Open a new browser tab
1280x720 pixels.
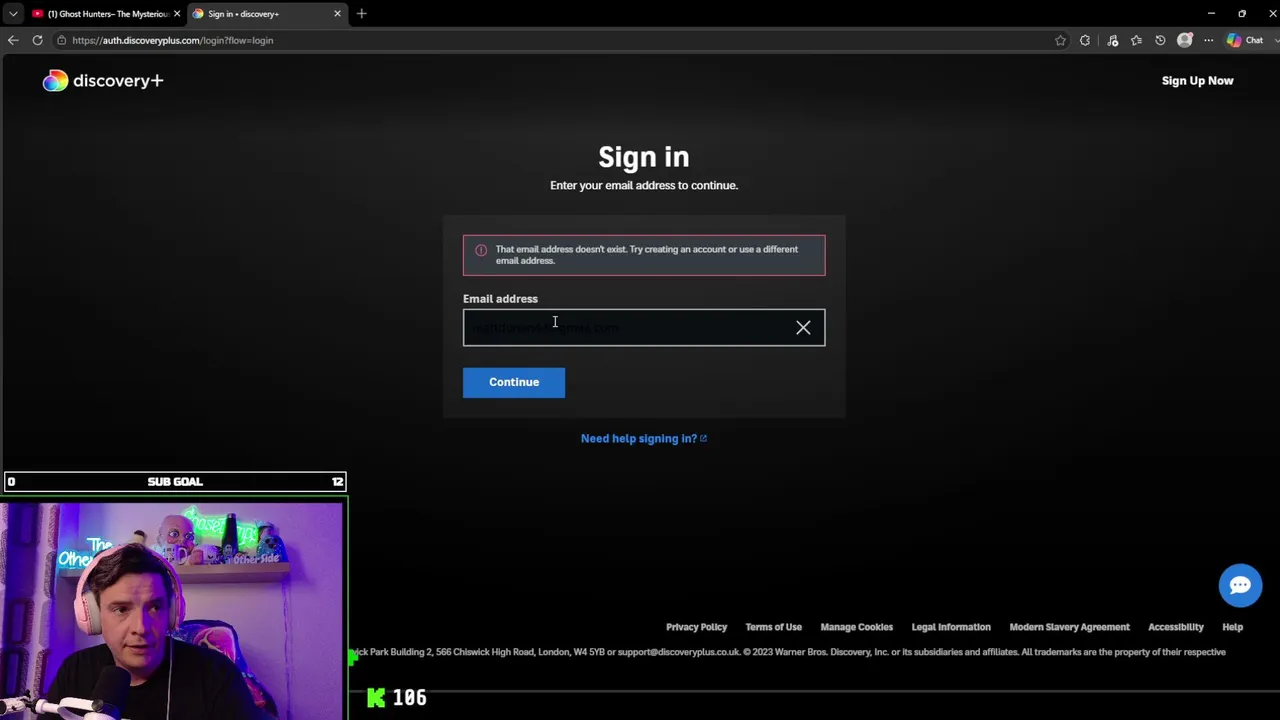[x=362, y=14]
